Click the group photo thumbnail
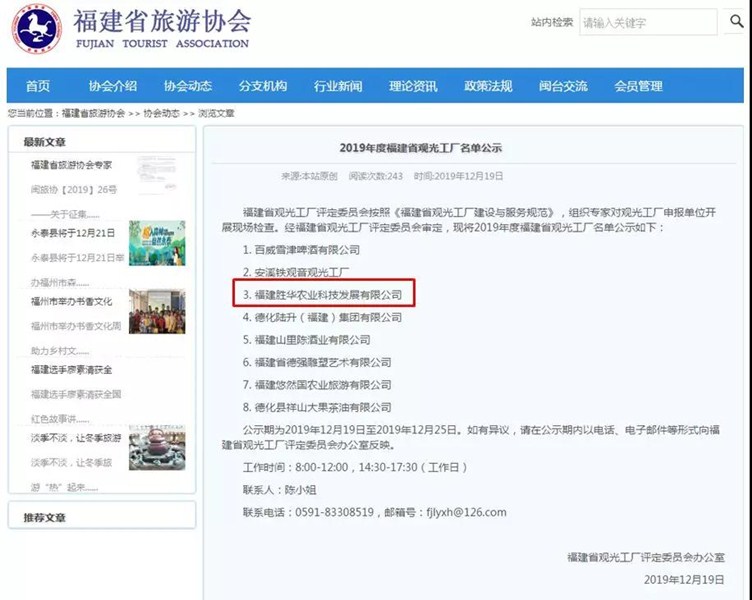Viewport: 752px width, 600px height. coord(157,311)
